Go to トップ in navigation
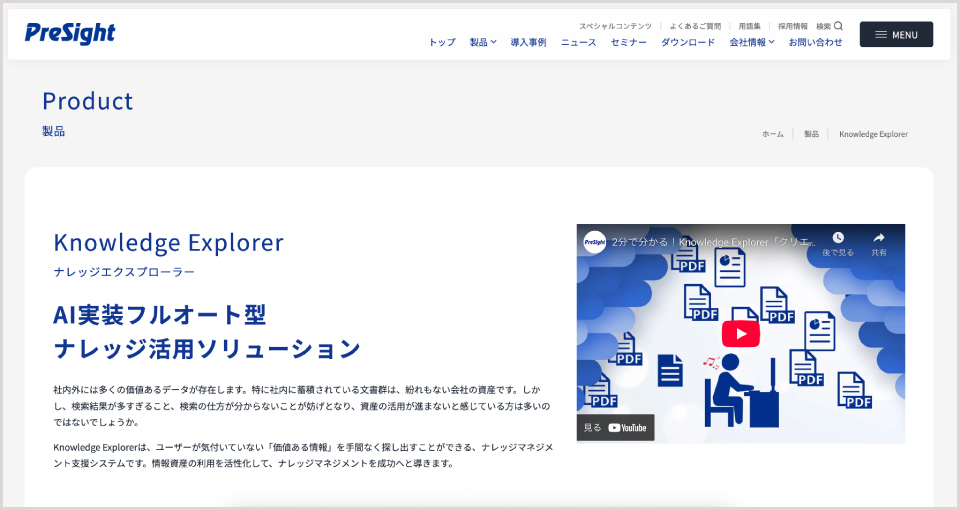Viewport: 960px width, 510px height. click(x=441, y=42)
